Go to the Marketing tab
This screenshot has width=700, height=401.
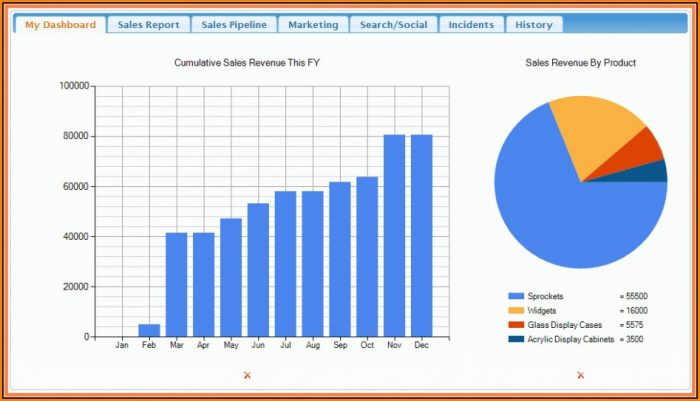coord(313,25)
